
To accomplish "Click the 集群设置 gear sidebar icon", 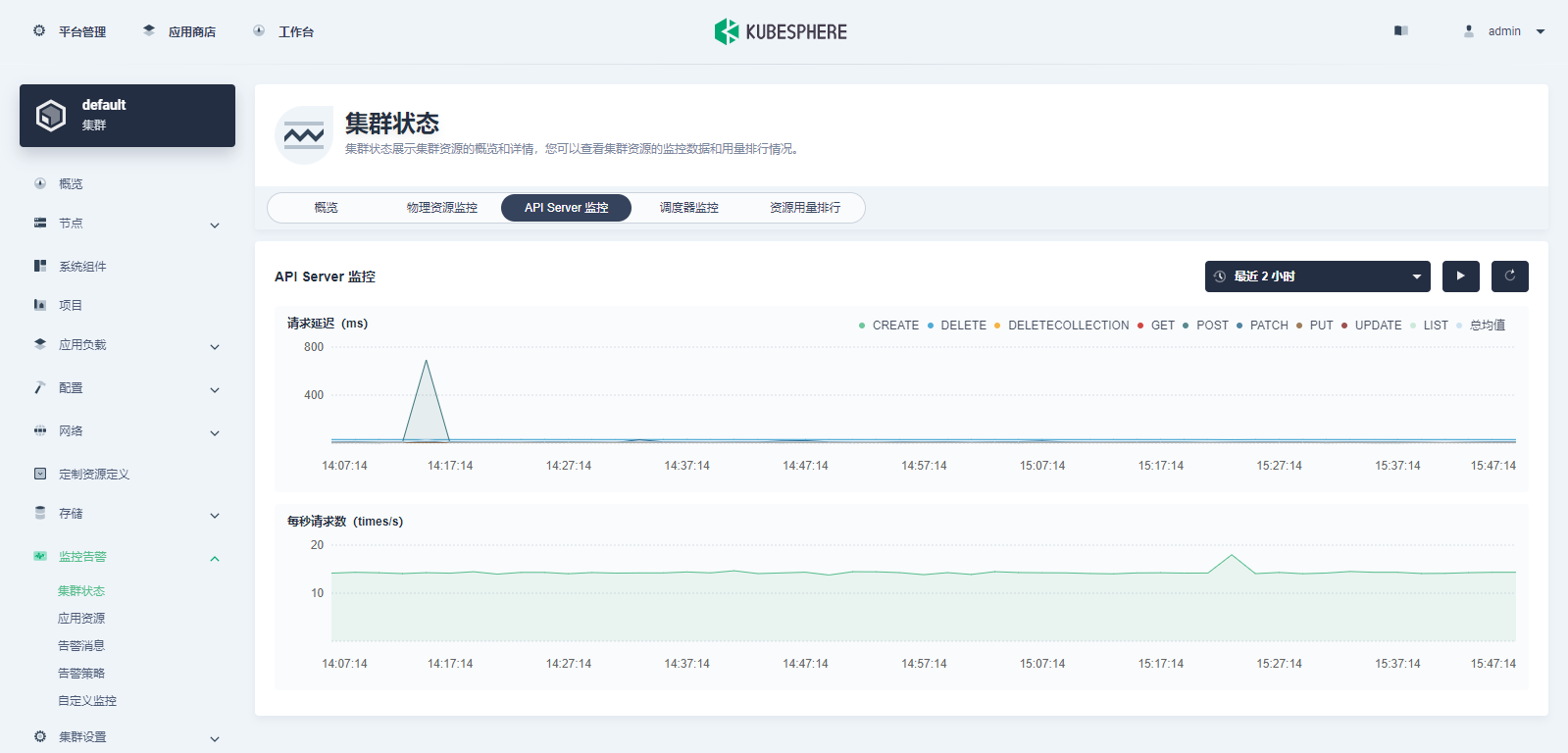I will point(40,736).
